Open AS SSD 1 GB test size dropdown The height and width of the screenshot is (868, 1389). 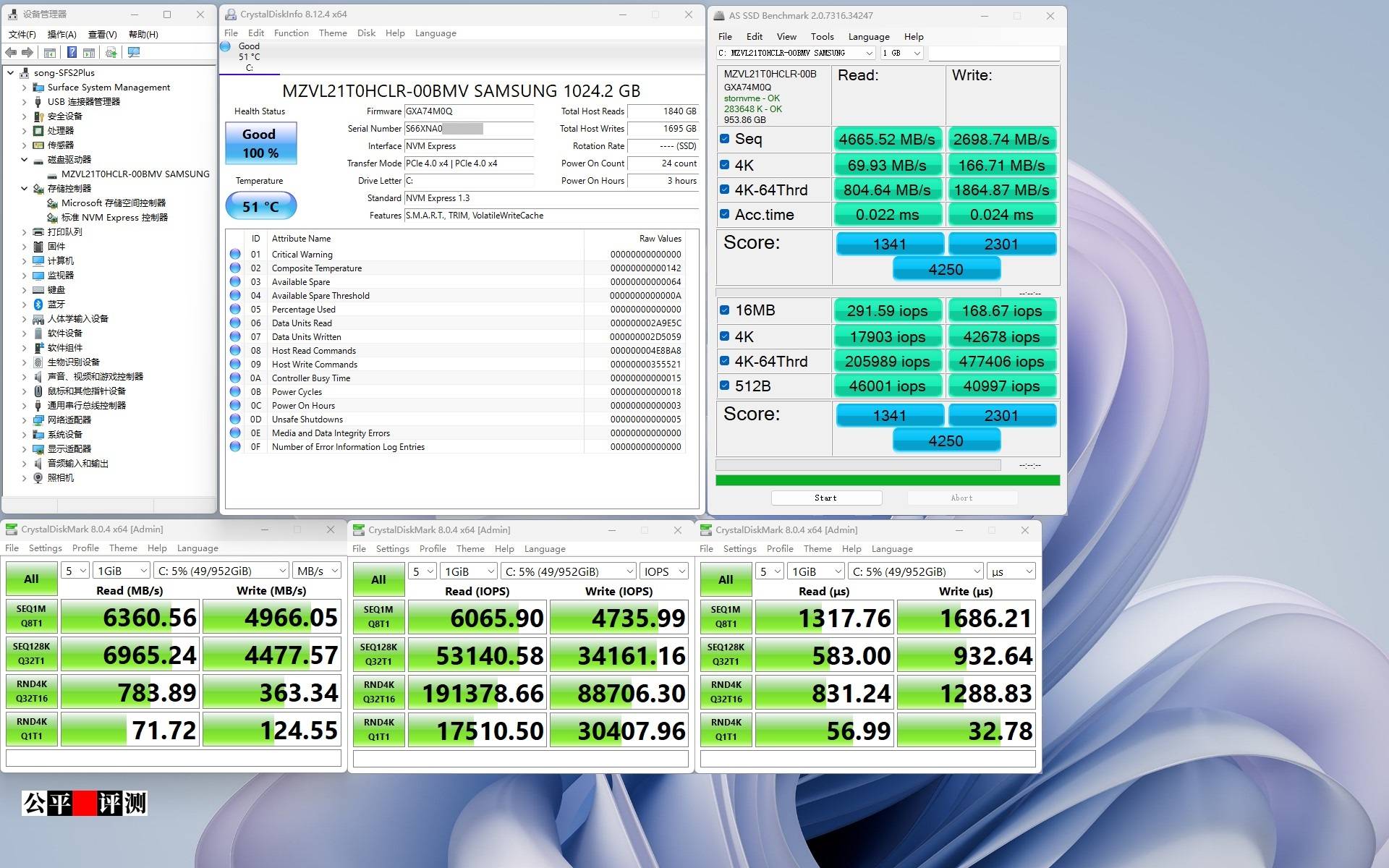[901, 53]
